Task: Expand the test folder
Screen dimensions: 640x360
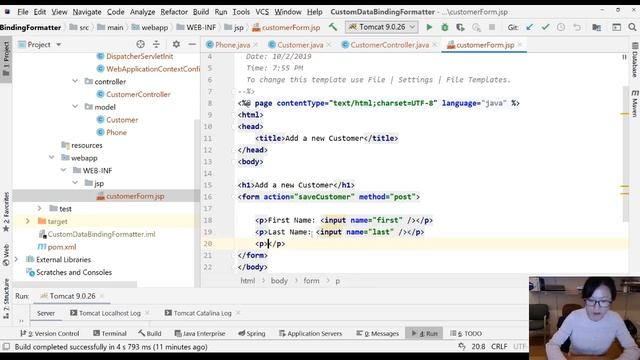Action: point(40,209)
